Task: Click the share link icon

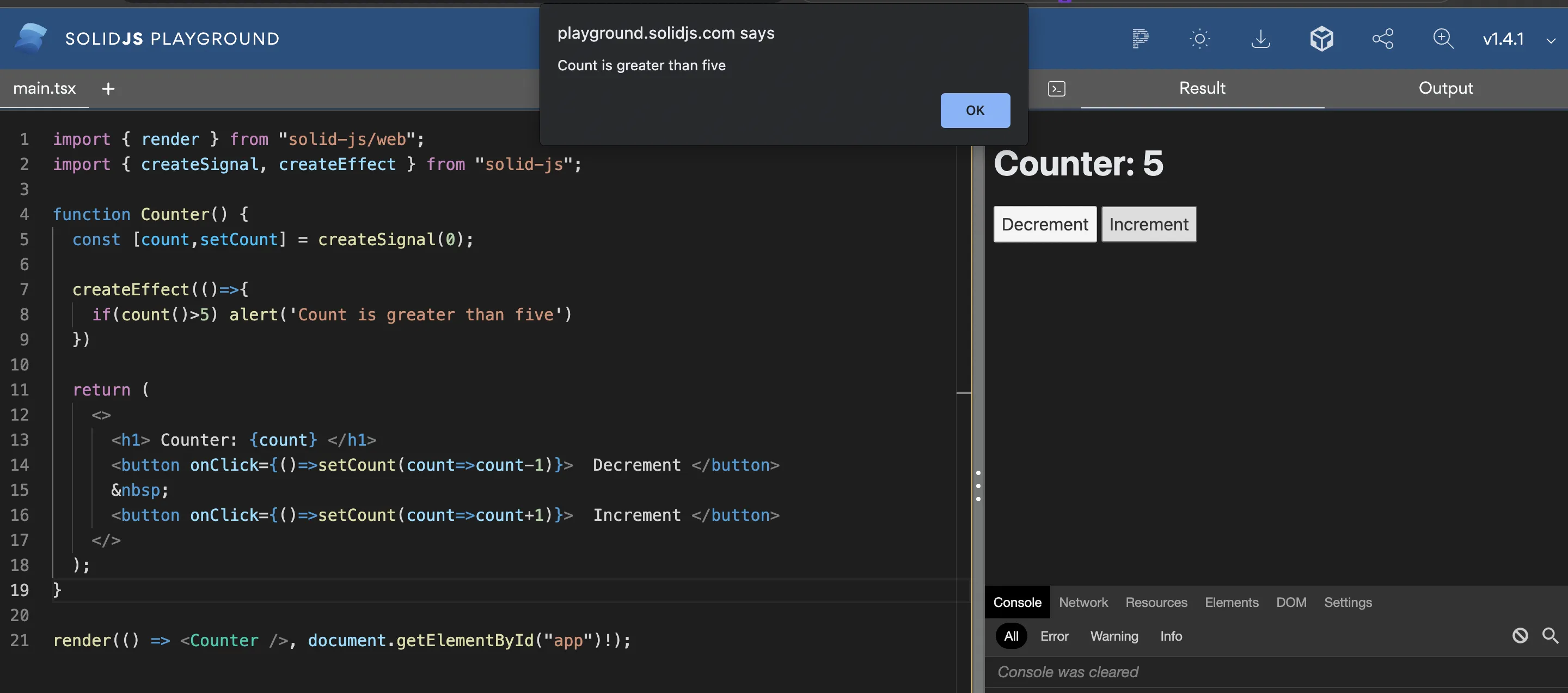Action: pos(1382,38)
